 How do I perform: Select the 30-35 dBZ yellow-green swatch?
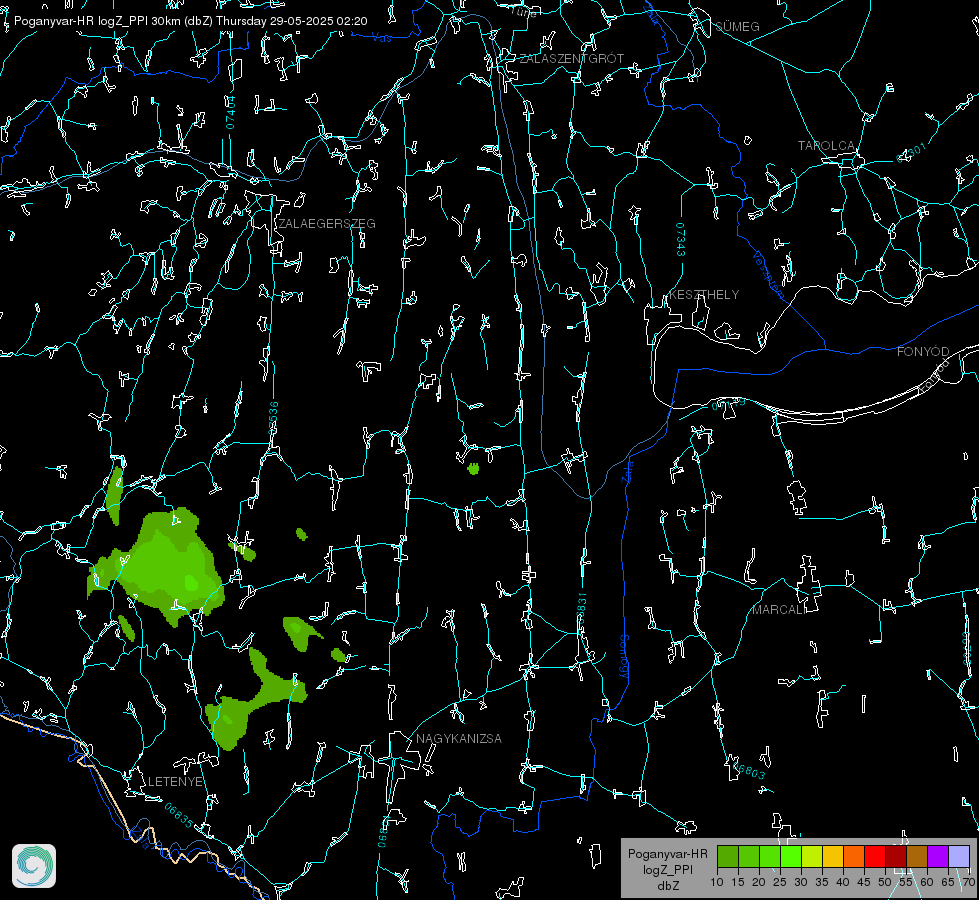pos(812,856)
